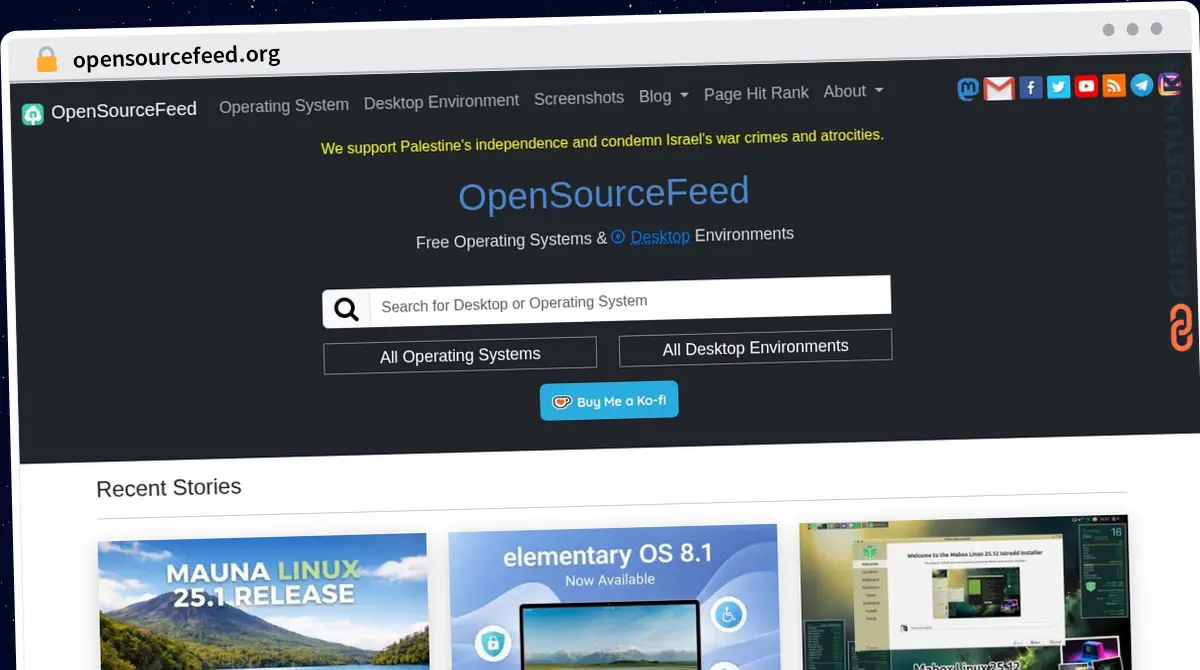The image size is (1200, 670).
Task: Open the Telegram channel icon
Action: click(1141, 86)
